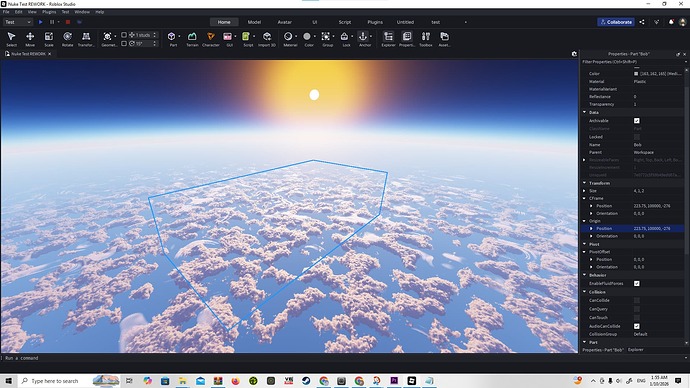Close the Nuke Test REWORK document tab

[50, 54]
